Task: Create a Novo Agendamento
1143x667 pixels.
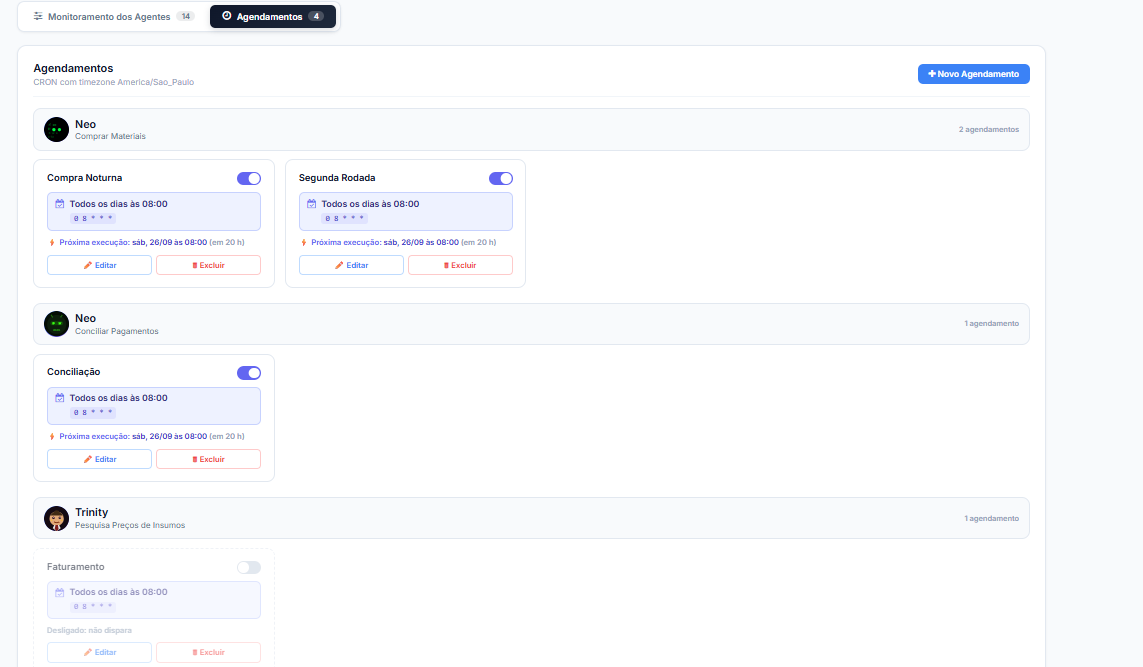Action: [x=973, y=74]
